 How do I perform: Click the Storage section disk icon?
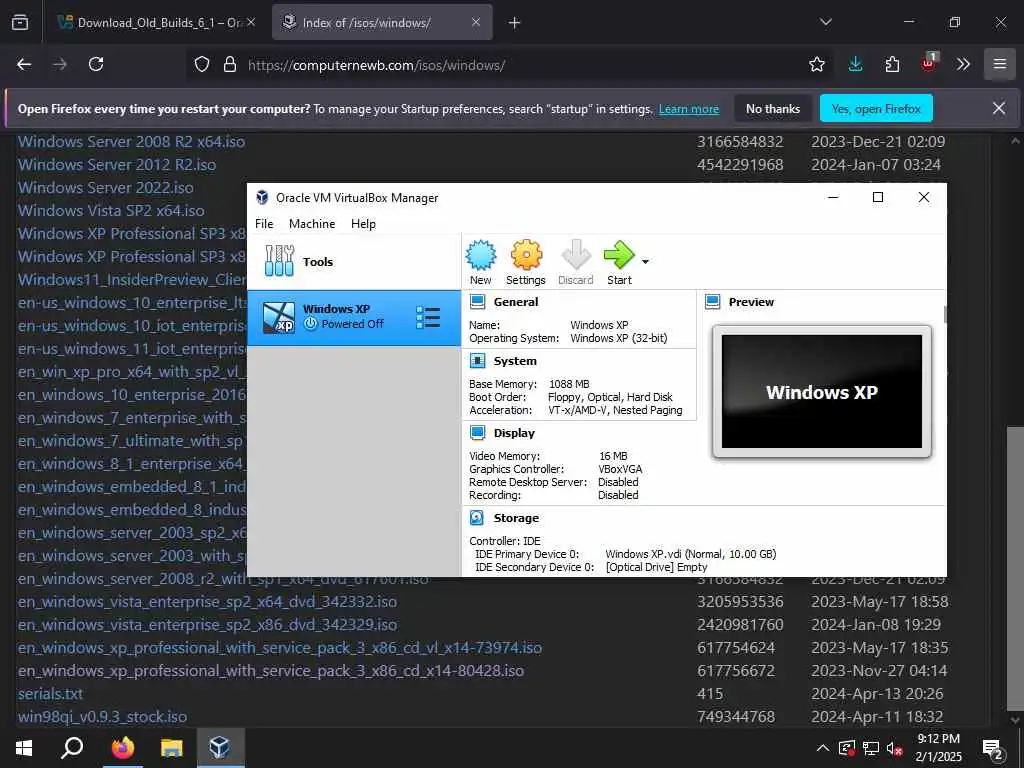(477, 518)
